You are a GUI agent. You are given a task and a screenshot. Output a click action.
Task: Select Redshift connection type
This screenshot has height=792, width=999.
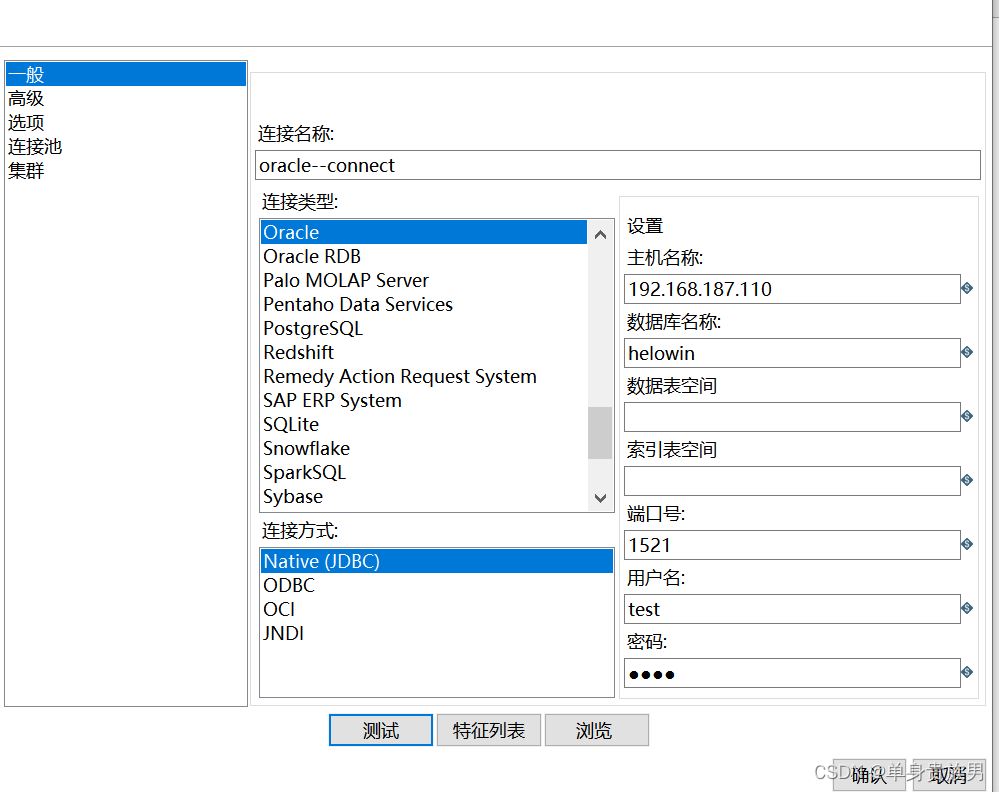pos(424,352)
